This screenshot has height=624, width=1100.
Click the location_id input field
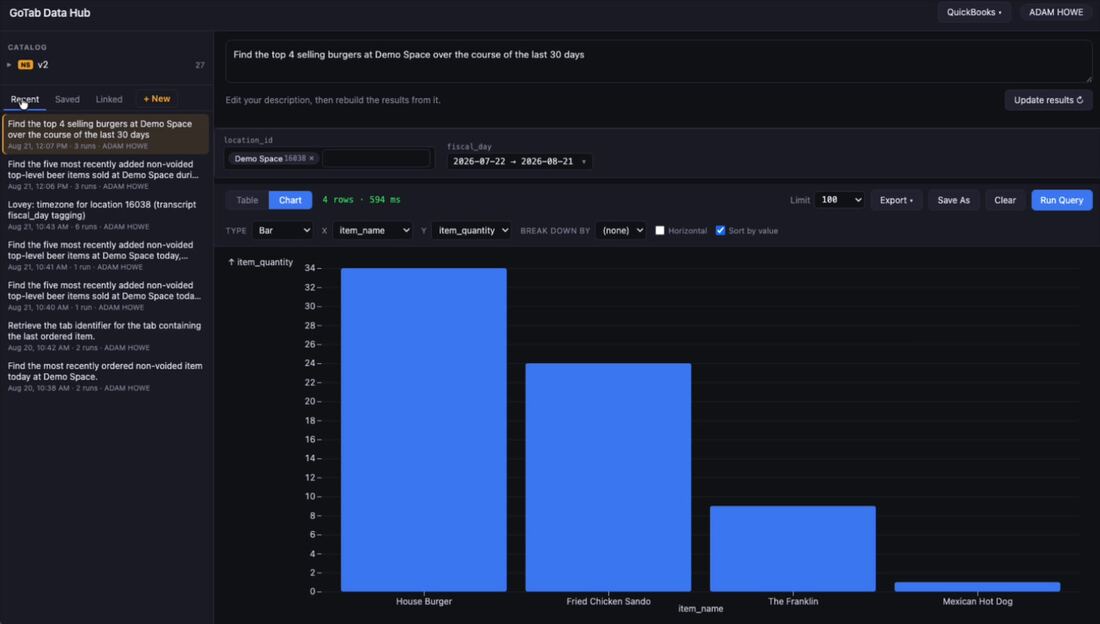coord(375,159)
